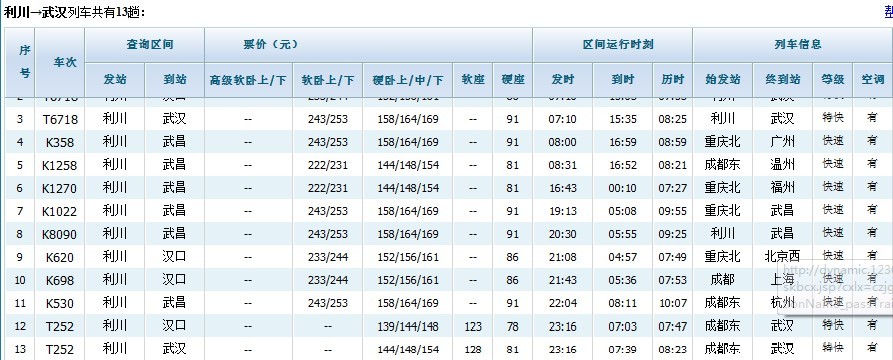Click arrival station 武汉 in row 13
Viewport: 893px width, 360px height.
pos(174,348)
